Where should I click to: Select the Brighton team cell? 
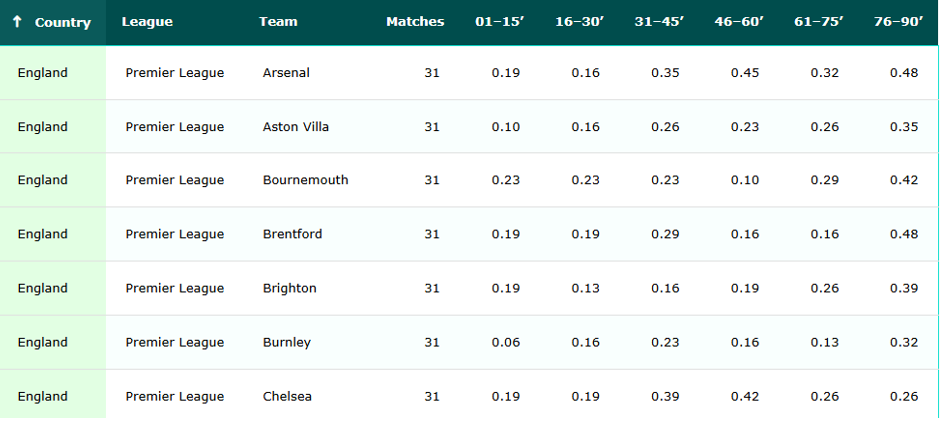[x=290, y=288]
